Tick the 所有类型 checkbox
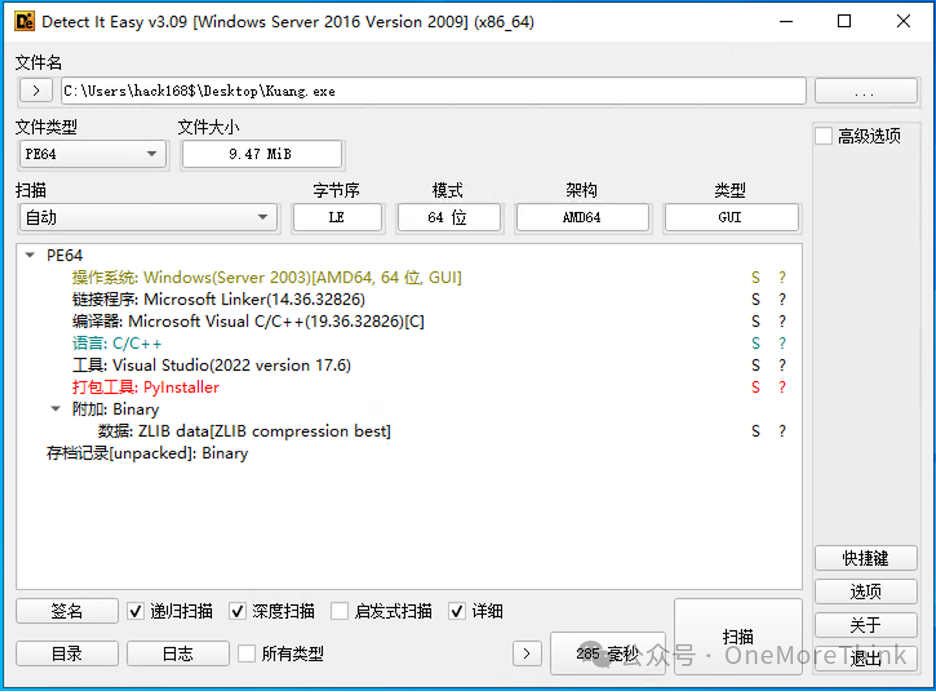 (x=247, y=653)
